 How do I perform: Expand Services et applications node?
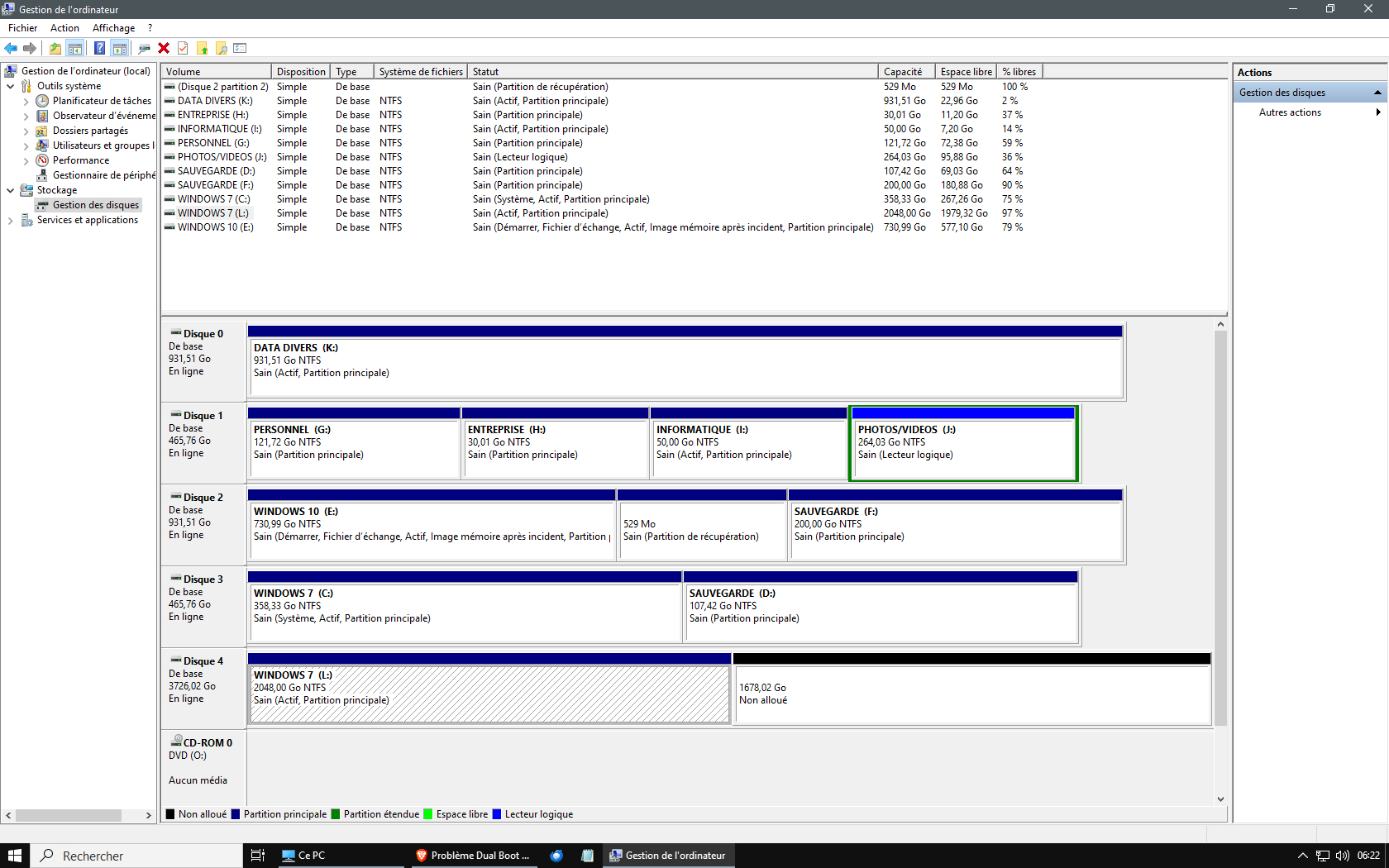(11, 220)
